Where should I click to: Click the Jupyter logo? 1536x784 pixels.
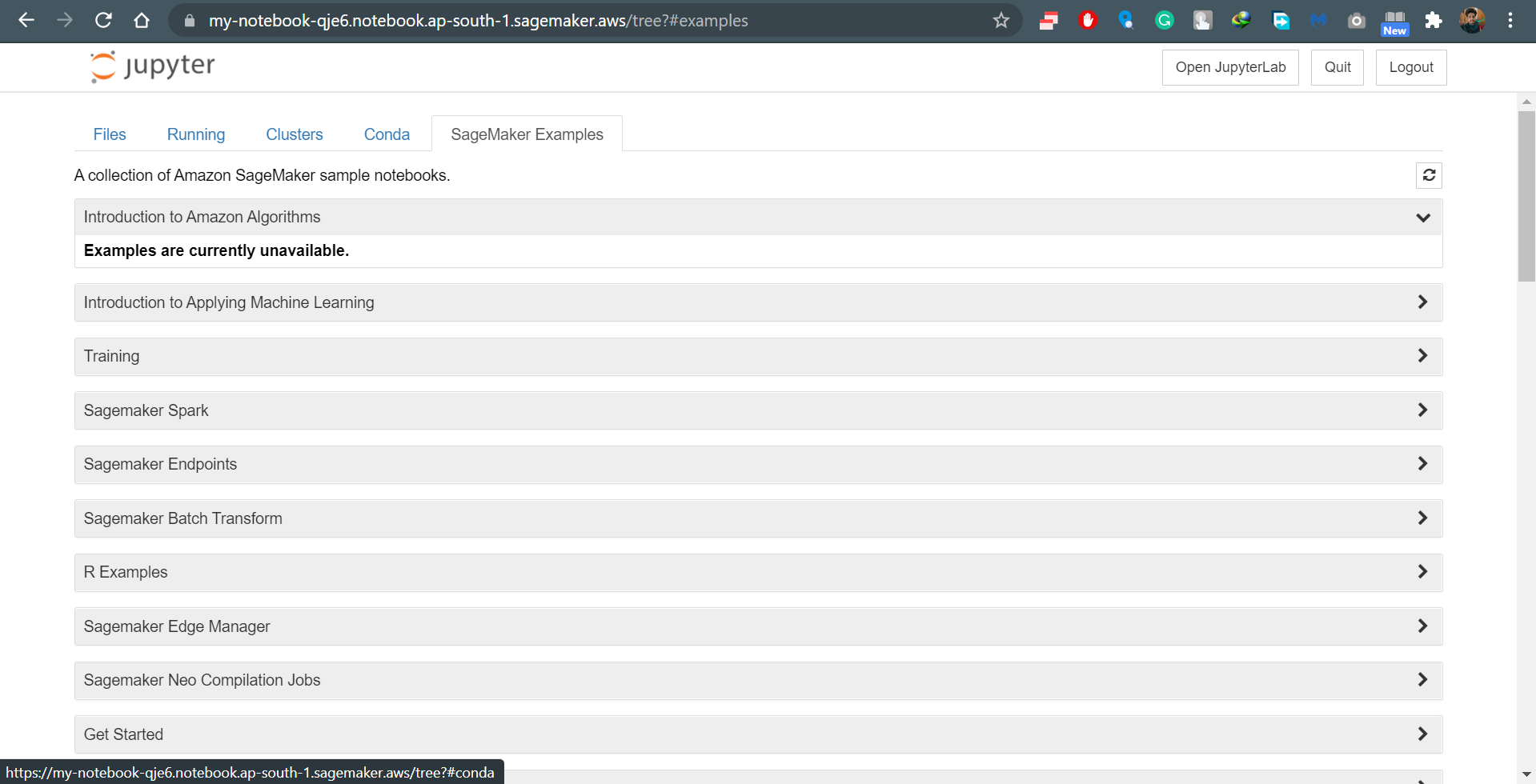click(153, 66)
